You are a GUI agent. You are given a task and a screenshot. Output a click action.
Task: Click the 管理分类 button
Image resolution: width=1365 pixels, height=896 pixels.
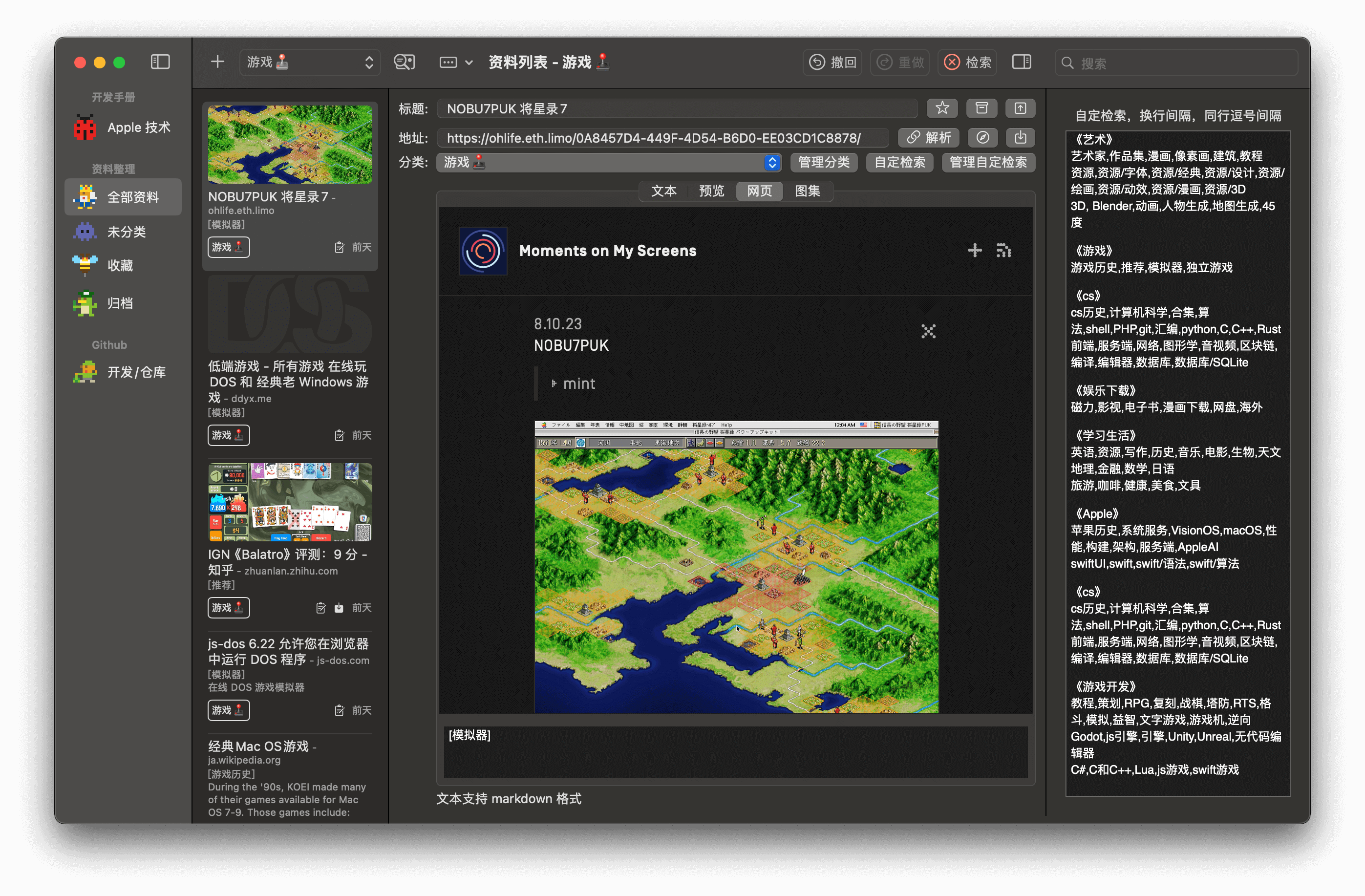[824, 162]
